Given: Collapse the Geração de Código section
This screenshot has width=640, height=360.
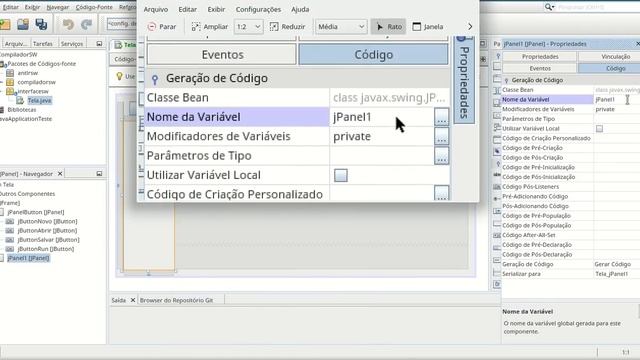Looking at the screenshot, I should pyautogui.click(x=507, y=80).
